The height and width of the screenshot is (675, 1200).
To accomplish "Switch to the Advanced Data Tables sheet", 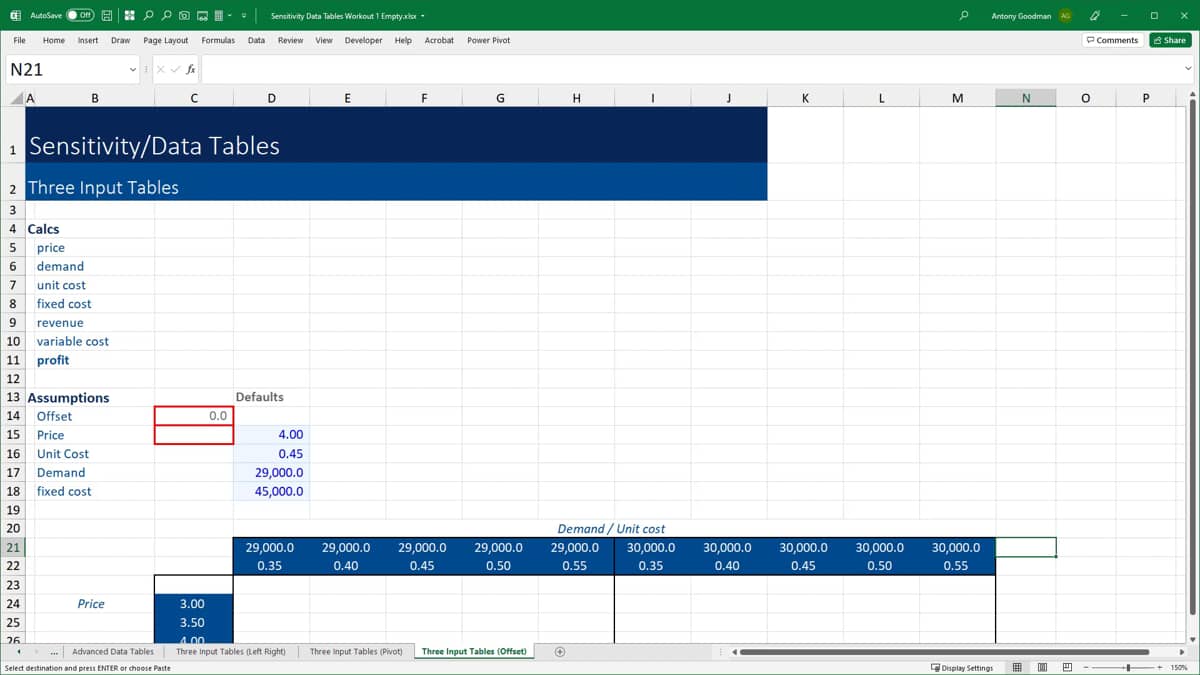I will [x=113, y=652].
